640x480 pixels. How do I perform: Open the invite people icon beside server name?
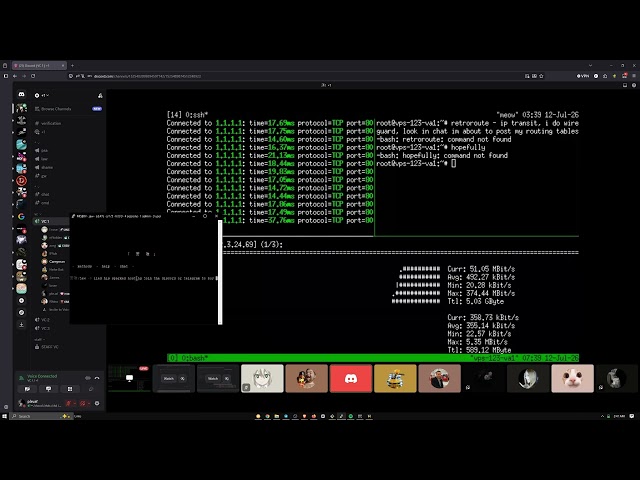point(100,96)
